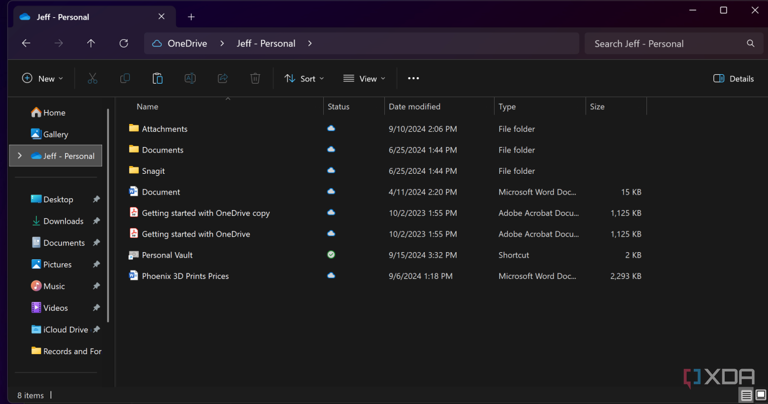Expand the Jeff - Personal tree node
This screenshot has height=404, width=768.
point(20,156)
